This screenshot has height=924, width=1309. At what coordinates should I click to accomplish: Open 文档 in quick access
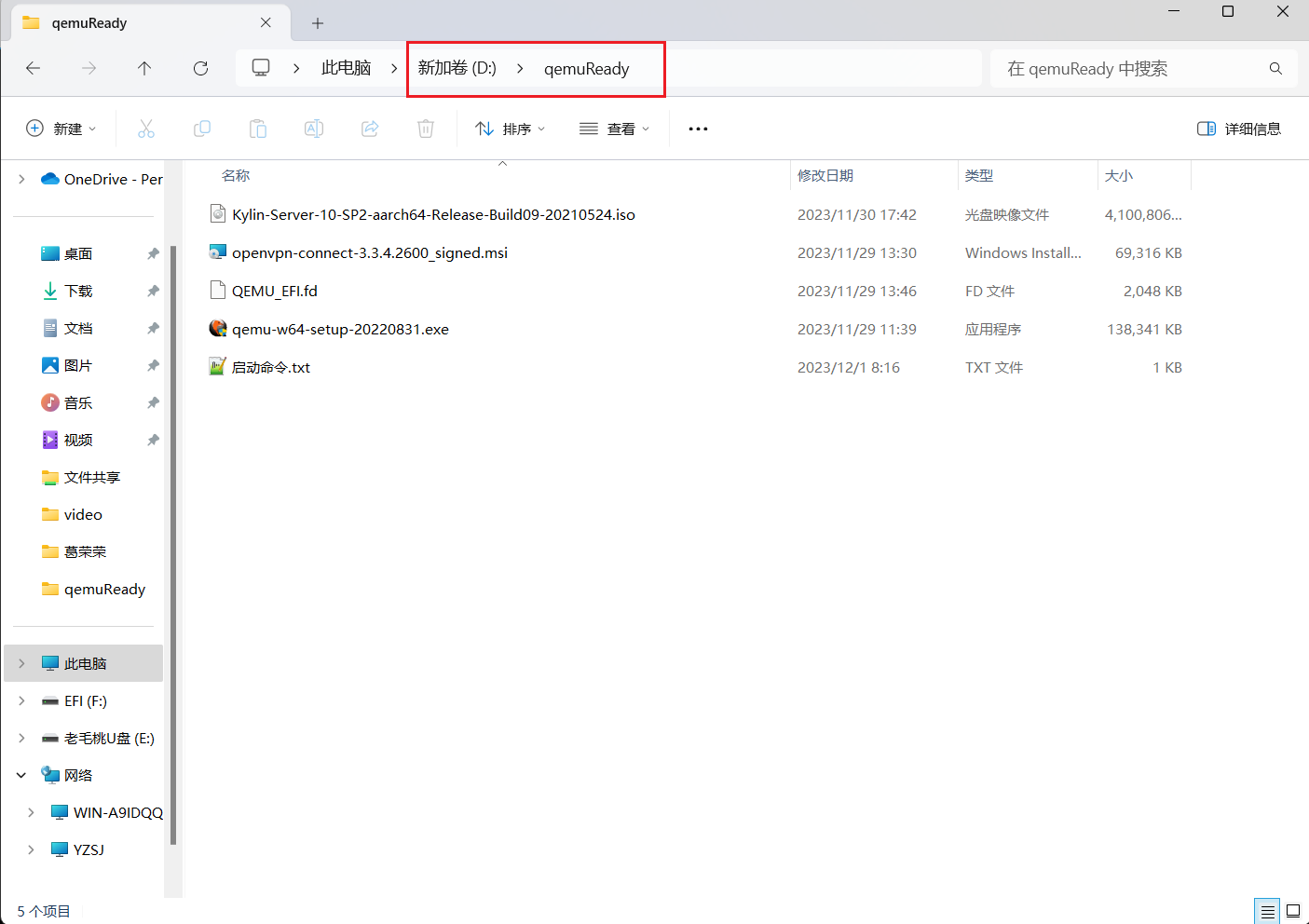78,328
